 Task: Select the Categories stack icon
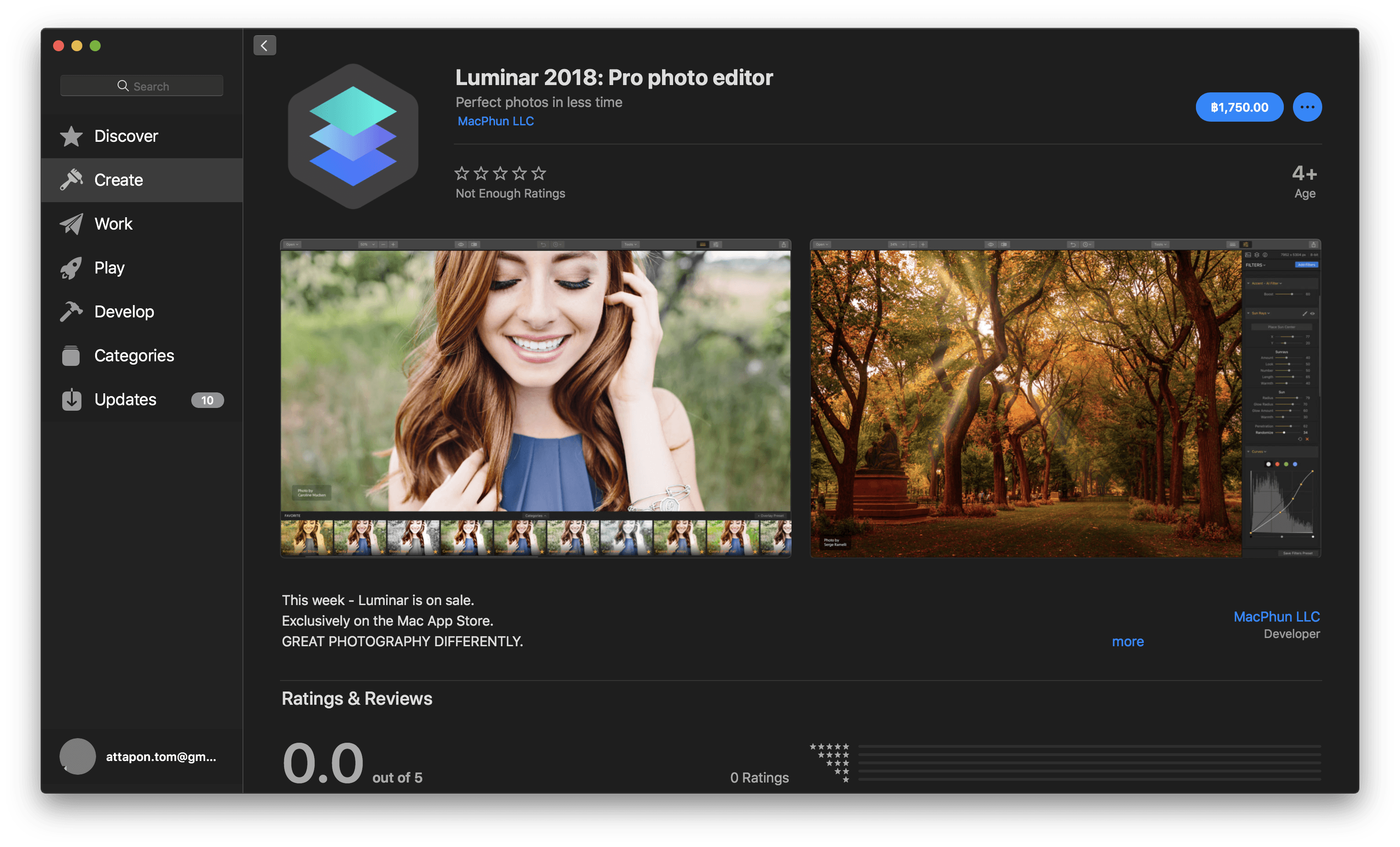click(x=71, y=356)
